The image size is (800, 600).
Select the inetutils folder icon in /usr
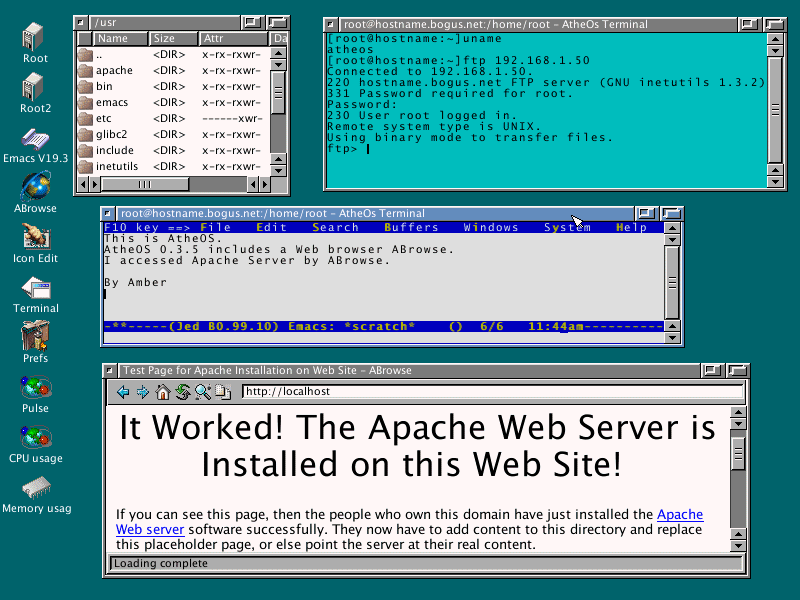[x=85, y=166]
